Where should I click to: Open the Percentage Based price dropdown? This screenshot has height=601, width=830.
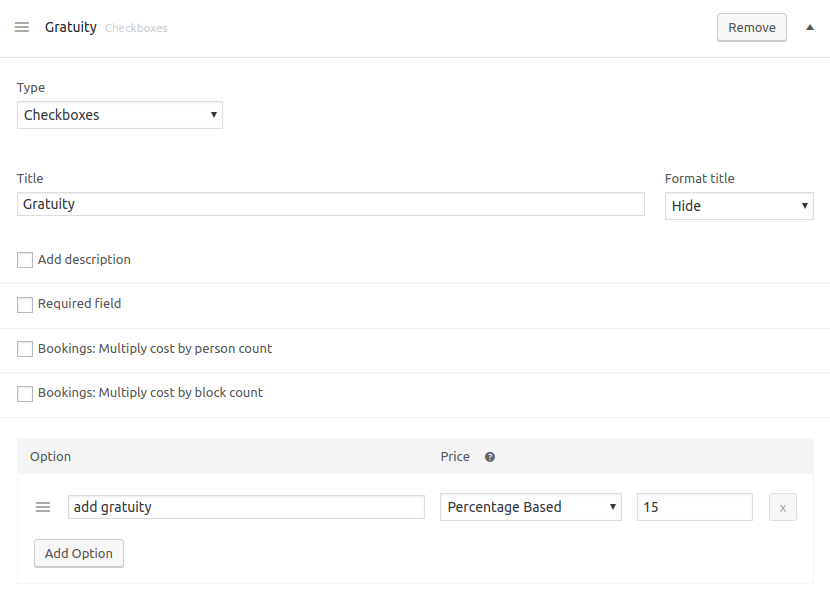(530, 507)
